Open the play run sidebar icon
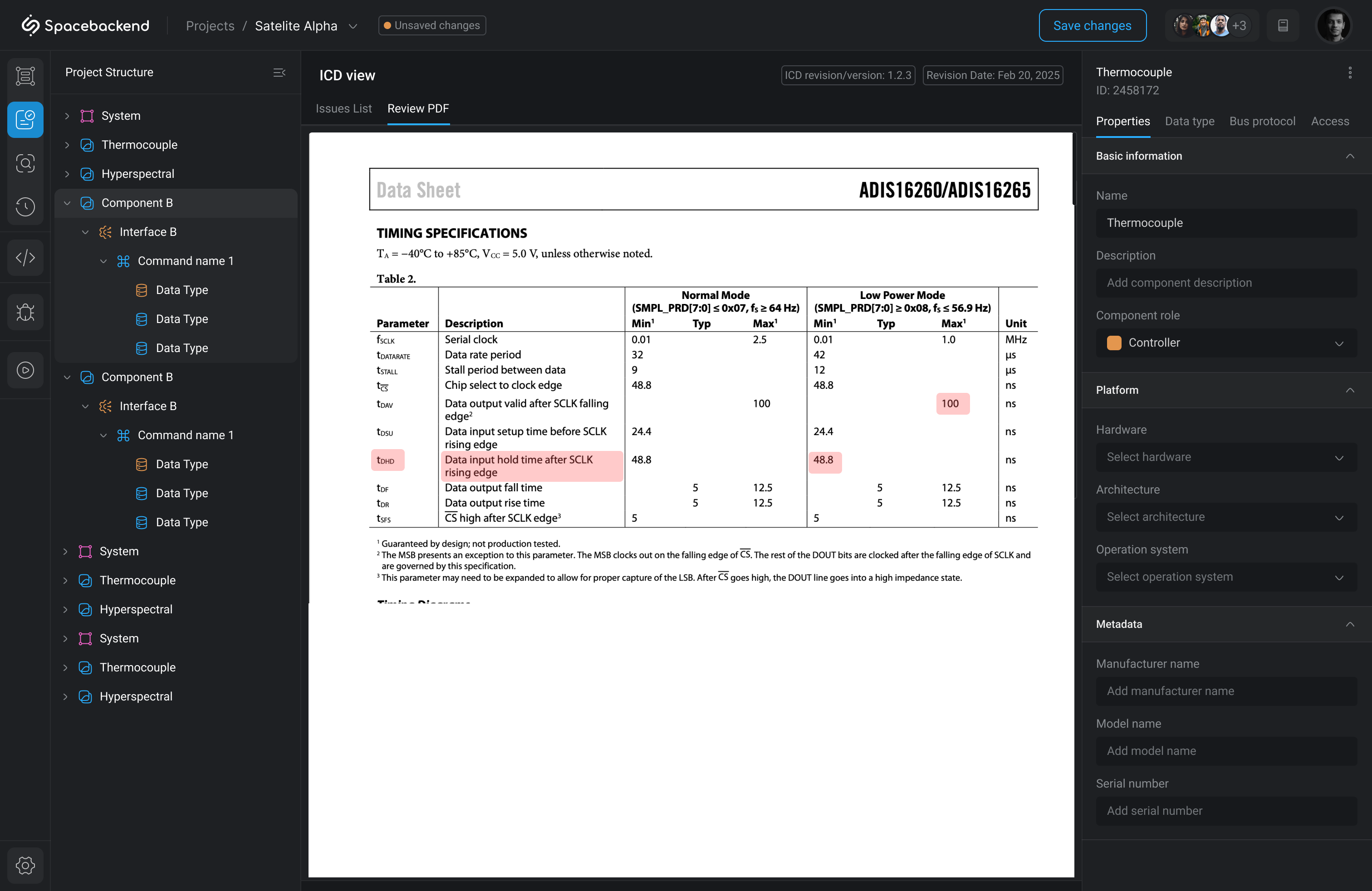Screen dimensions: 1372x891 tap(25, 370)
